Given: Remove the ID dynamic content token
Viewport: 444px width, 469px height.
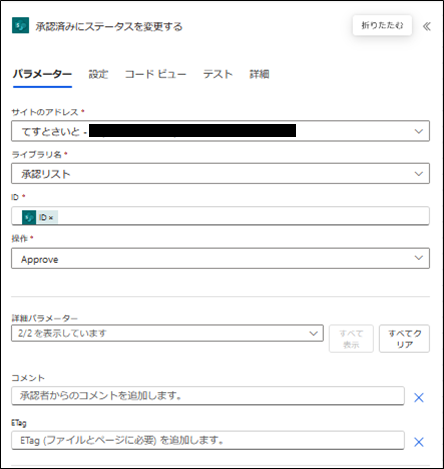Looking at the screenshot, I should point(51,218).
